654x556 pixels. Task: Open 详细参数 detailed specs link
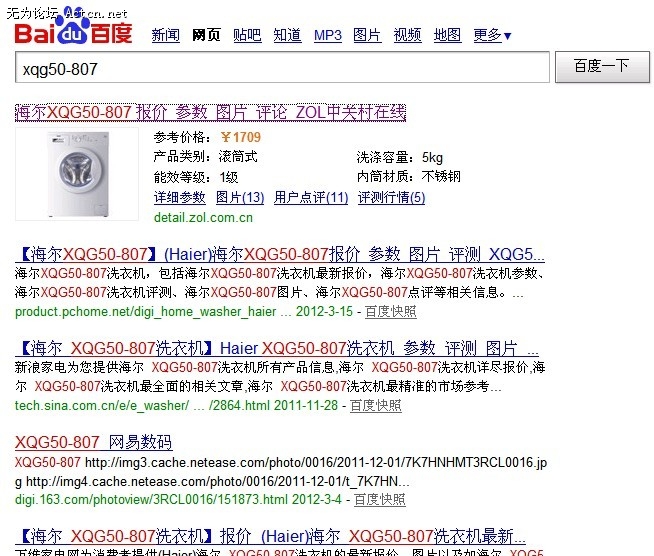tap(179, 198)
